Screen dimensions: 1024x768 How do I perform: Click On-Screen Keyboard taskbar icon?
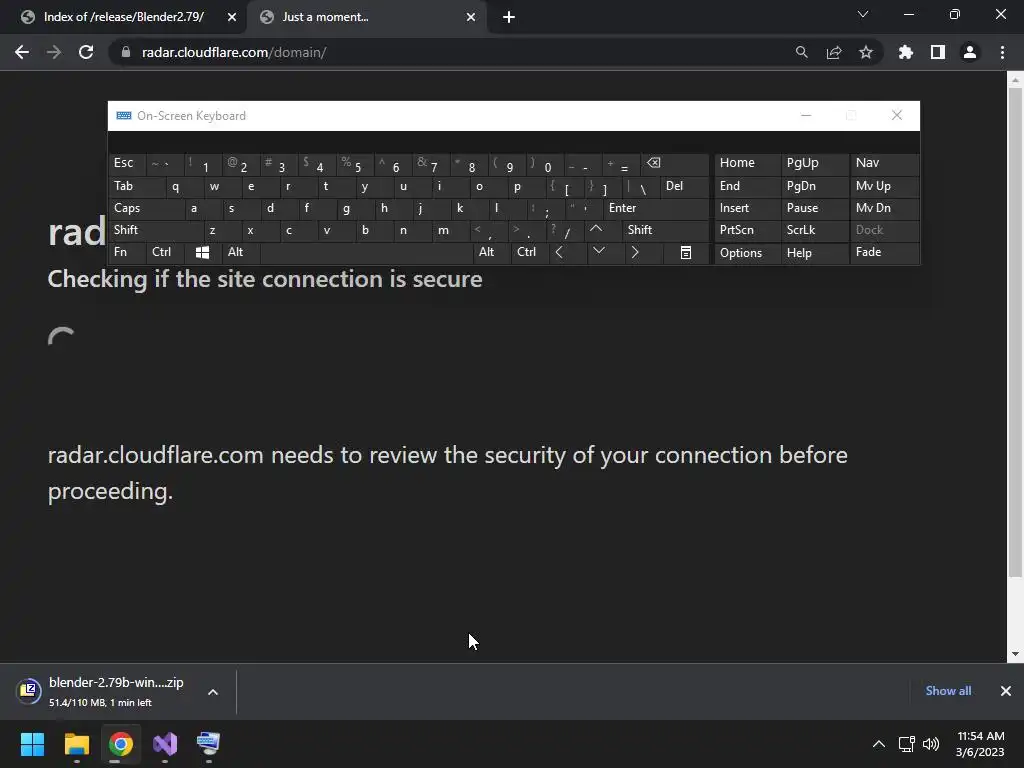pos(209,744)
